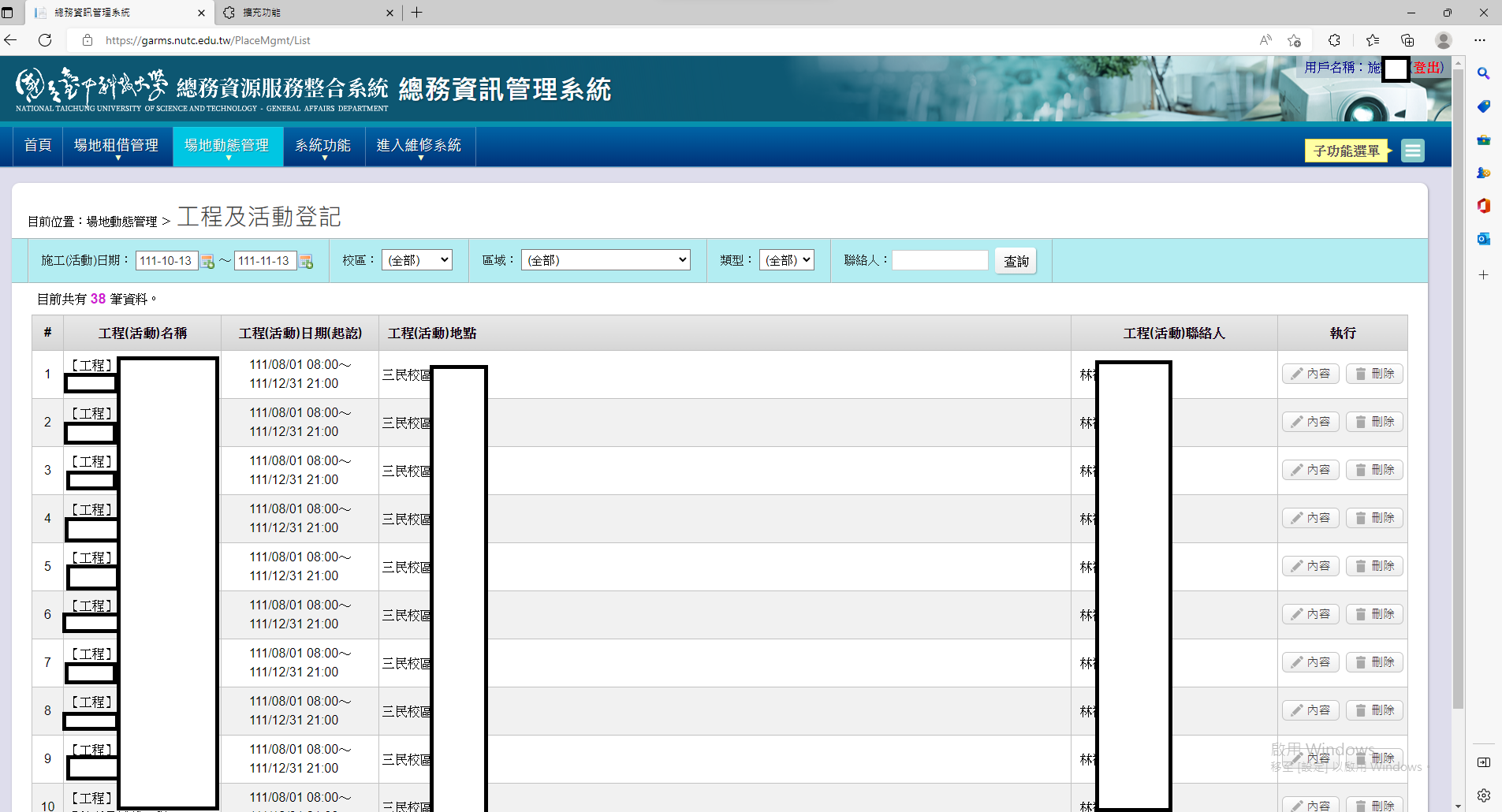Viewport: 1502px width, 812px height.
Task: Click the record count 38
Action: [98, 299]
